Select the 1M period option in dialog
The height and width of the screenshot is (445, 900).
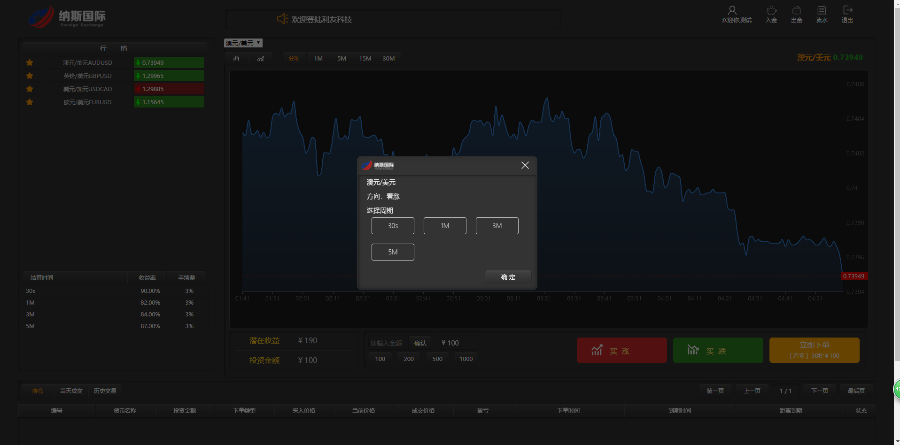tap(445, 226)
